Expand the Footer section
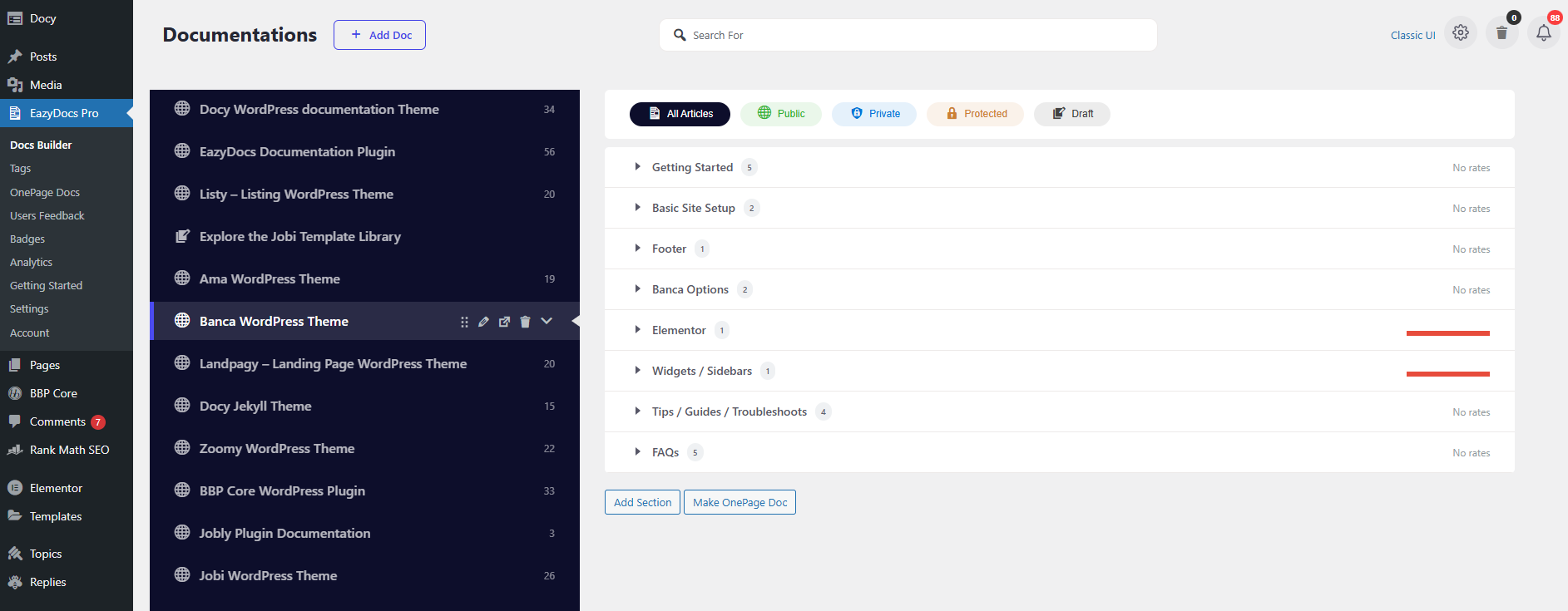Screen dimensions: 1568x611 (637, 248)
